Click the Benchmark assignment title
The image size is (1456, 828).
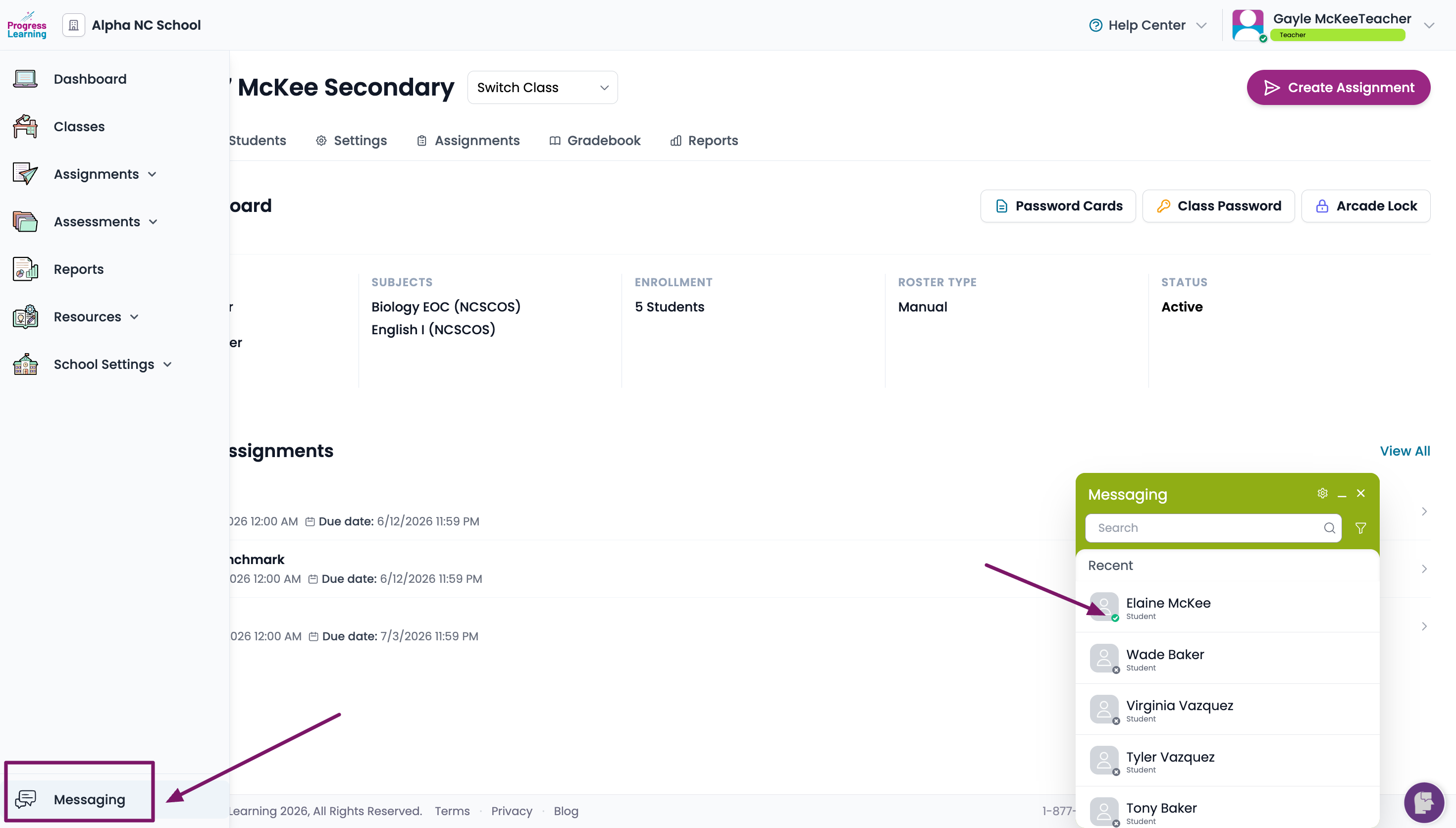(257, 560)
